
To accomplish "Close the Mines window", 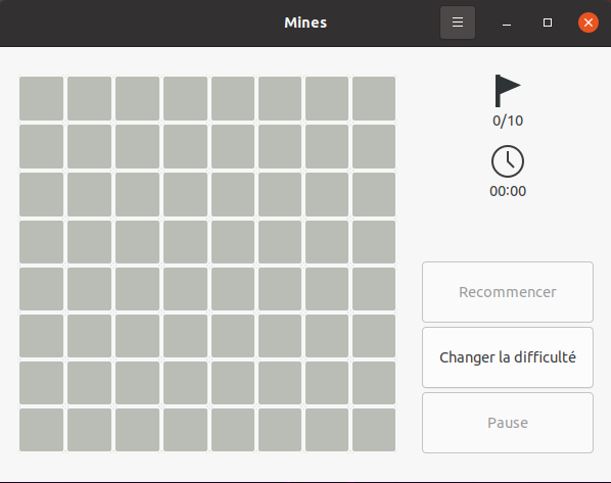I will (588, 22).
